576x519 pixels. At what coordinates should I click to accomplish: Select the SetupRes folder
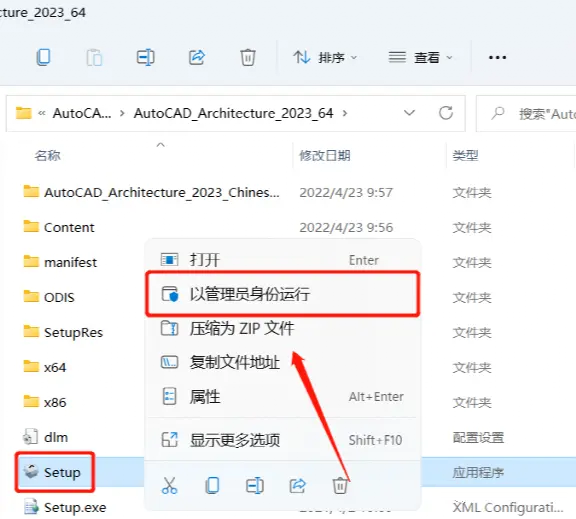(x=73, y=332)
